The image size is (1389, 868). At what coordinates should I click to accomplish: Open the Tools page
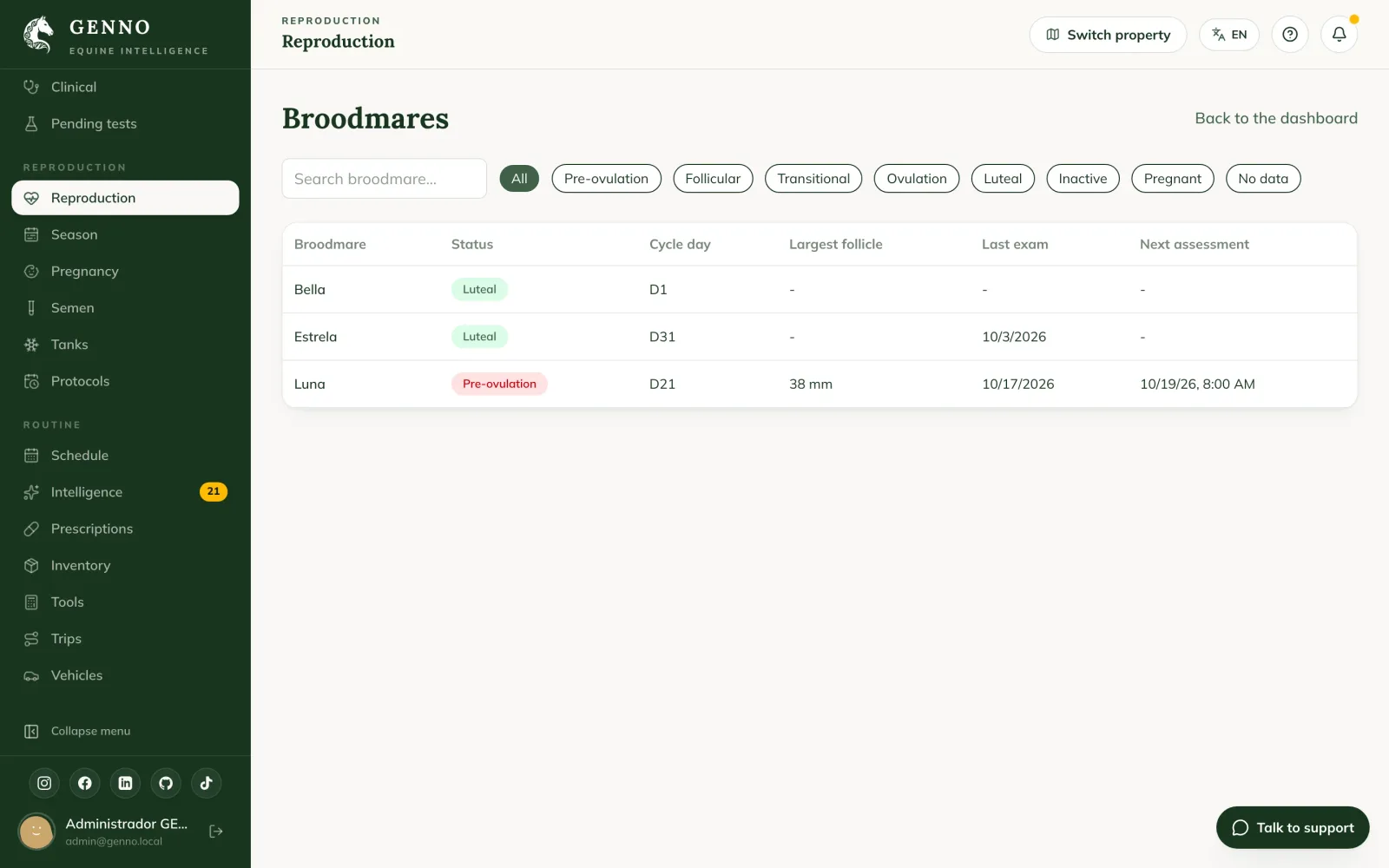125,602
